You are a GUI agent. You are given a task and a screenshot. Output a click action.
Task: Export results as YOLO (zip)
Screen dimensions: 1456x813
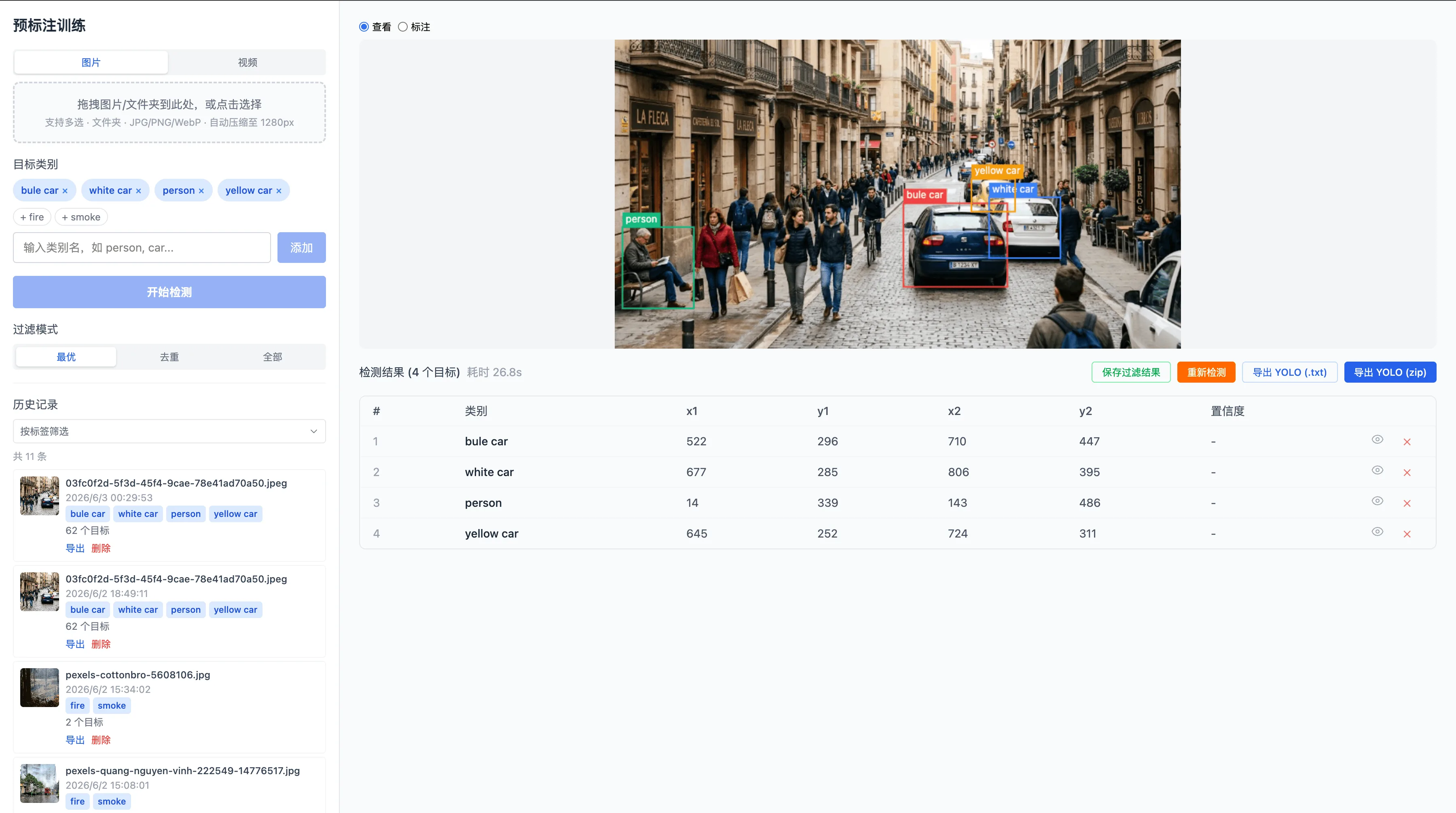1390,373
